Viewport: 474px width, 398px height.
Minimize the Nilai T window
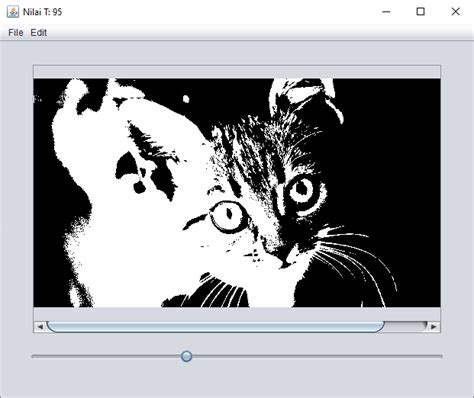tap(386, 12)
